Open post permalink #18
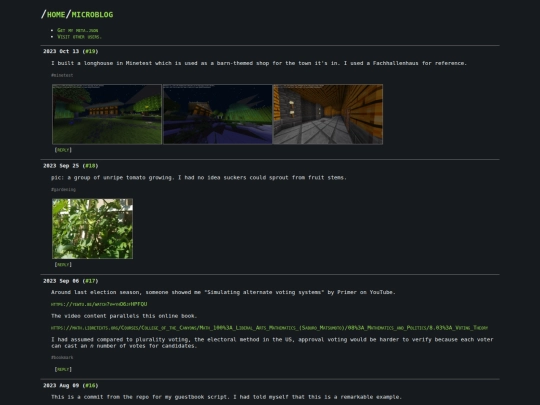This screenshot has width=540, height=405. pos(90,166)
